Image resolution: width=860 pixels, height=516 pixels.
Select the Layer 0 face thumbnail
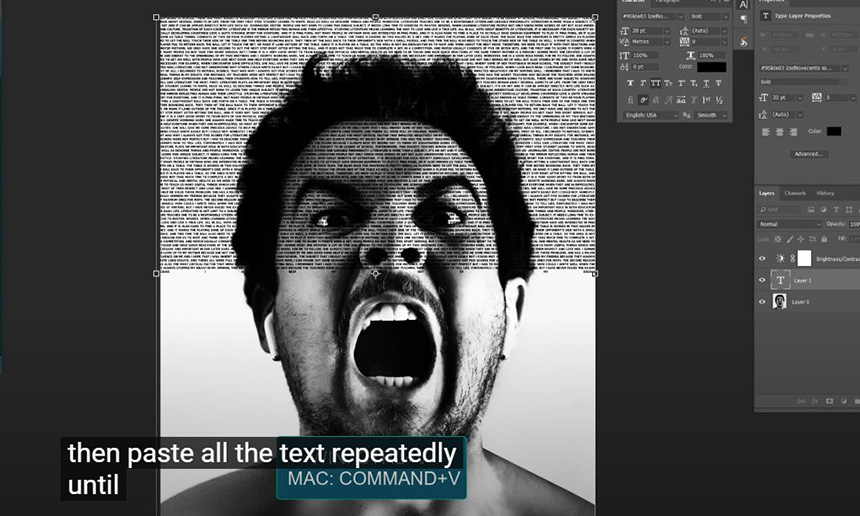tap(779, 301)
